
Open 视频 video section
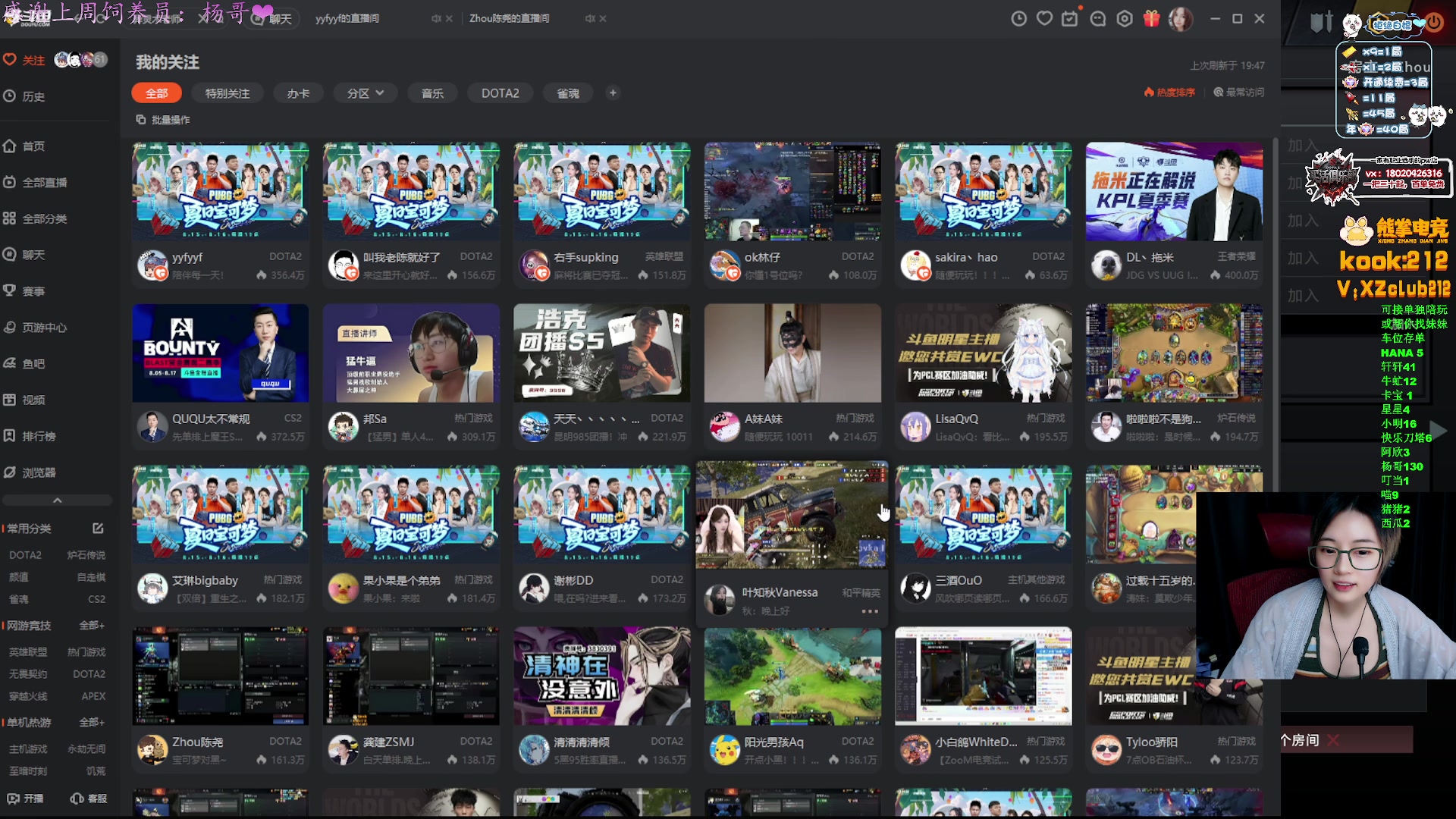point(24,400)
